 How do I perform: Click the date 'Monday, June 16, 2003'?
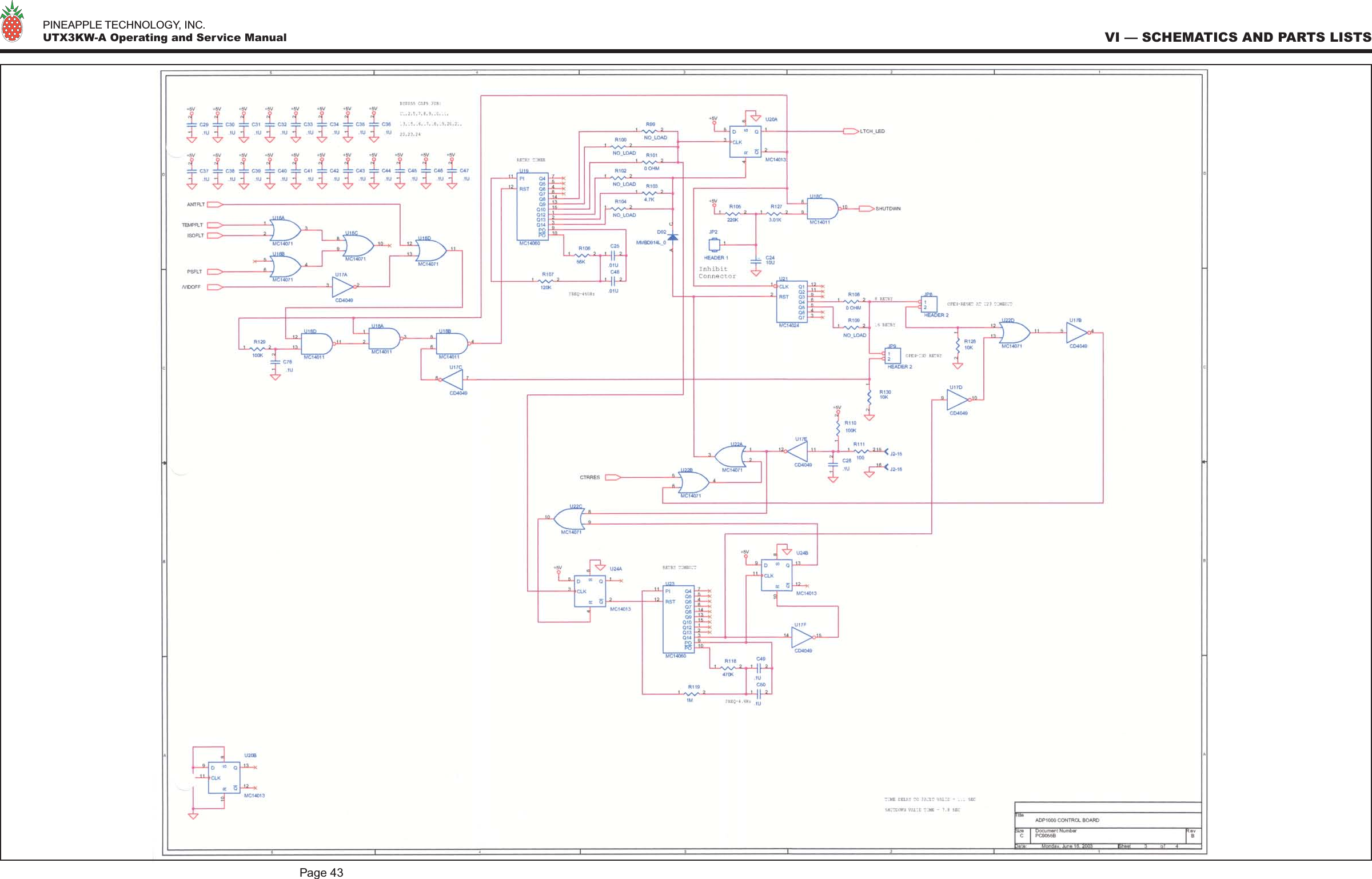click(x=1067, y=846)
